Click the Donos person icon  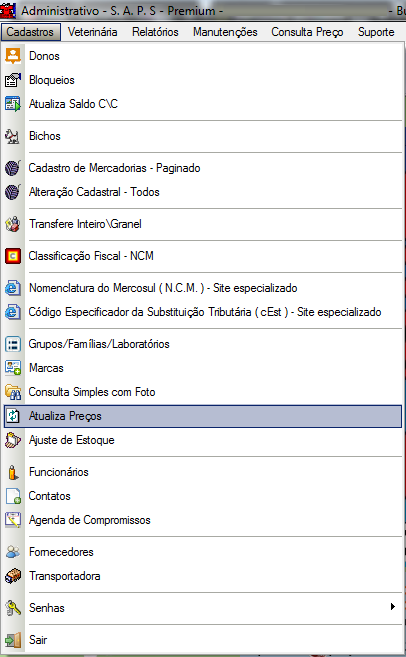click(x=13, y=56)
